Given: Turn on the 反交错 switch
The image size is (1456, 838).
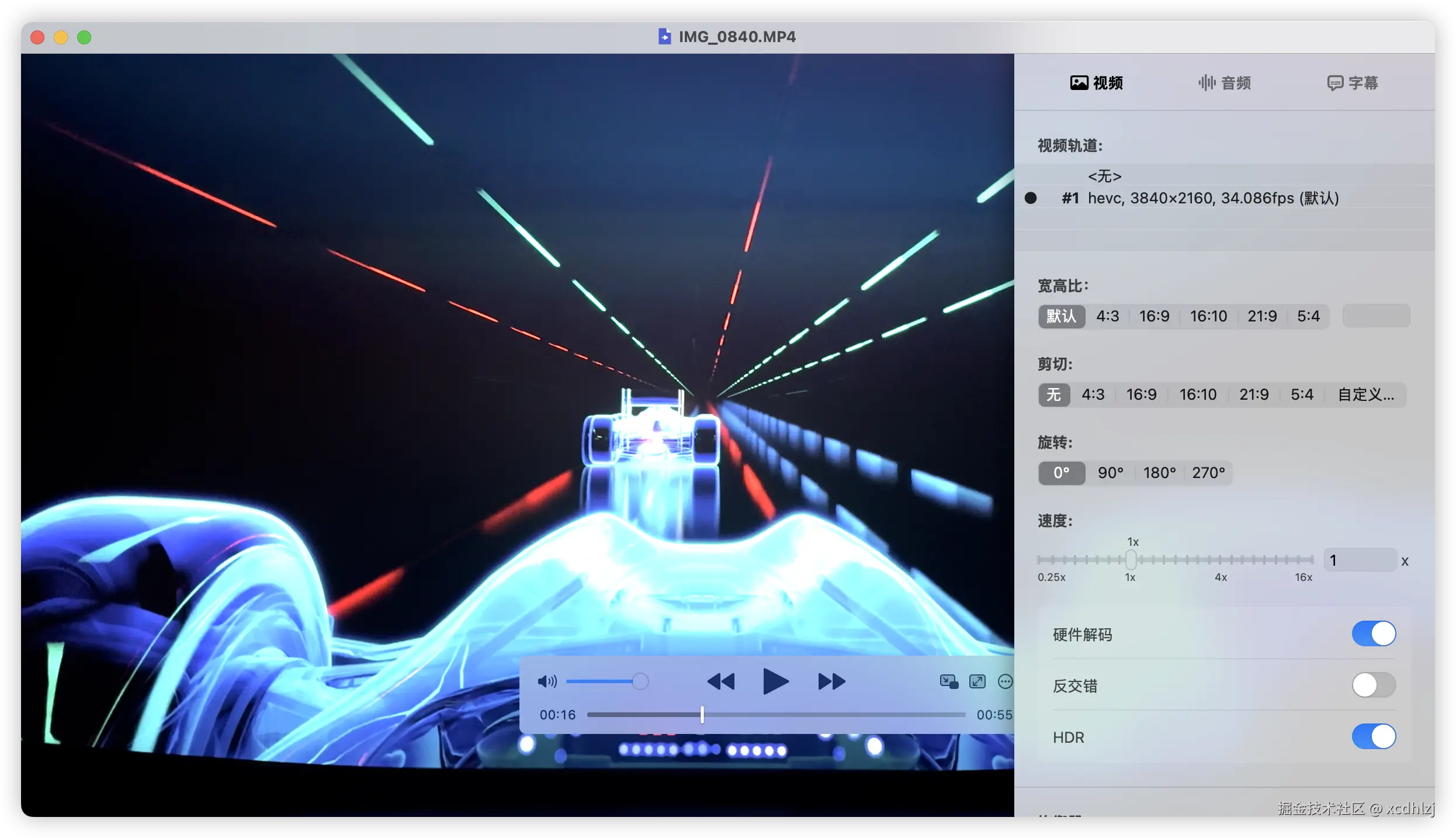Looking at the screenshot, I should 1373,685.
